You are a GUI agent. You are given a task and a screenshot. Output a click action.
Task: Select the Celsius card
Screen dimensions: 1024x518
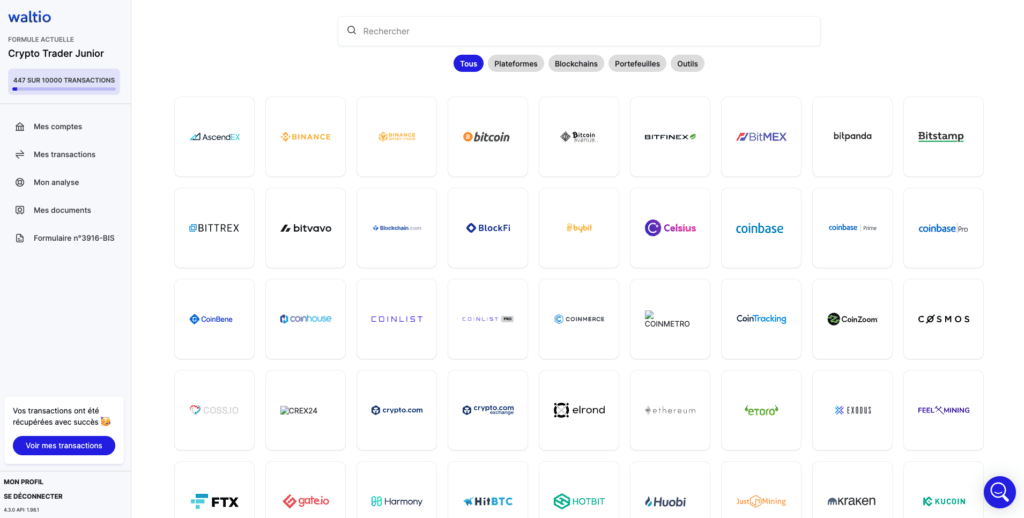click(669, 228)
